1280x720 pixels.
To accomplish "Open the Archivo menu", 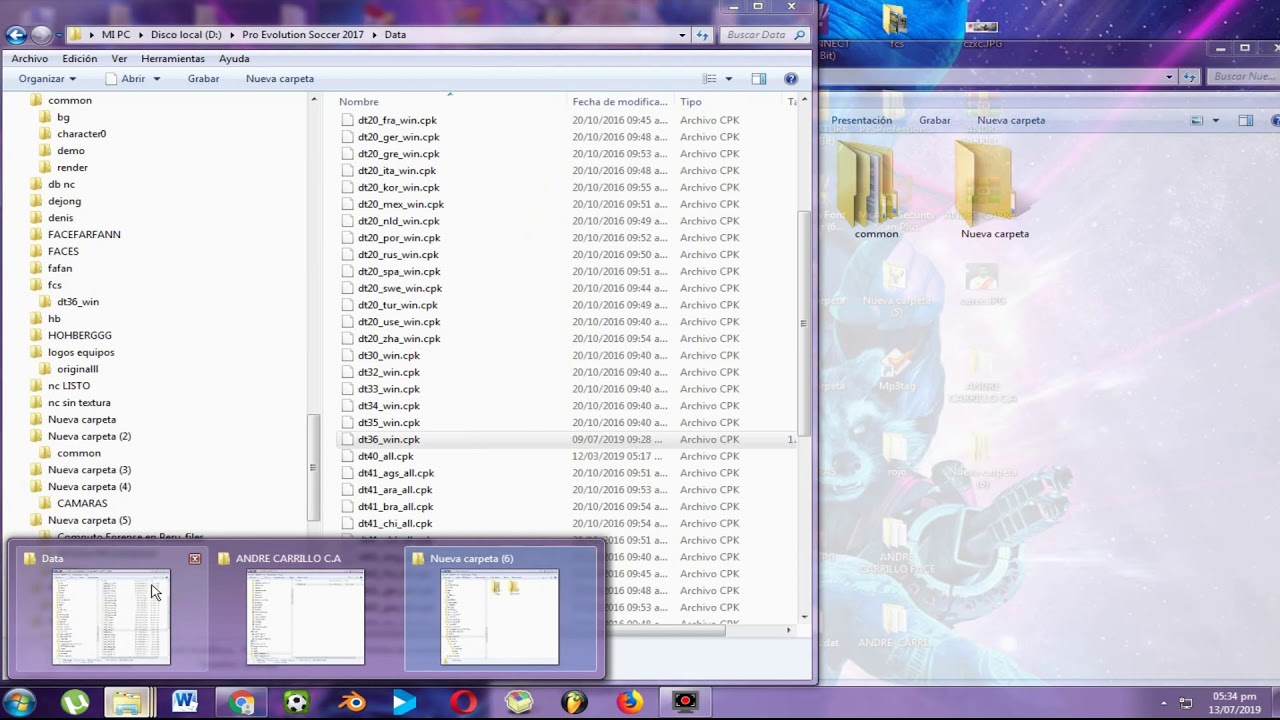I will 30,59.
